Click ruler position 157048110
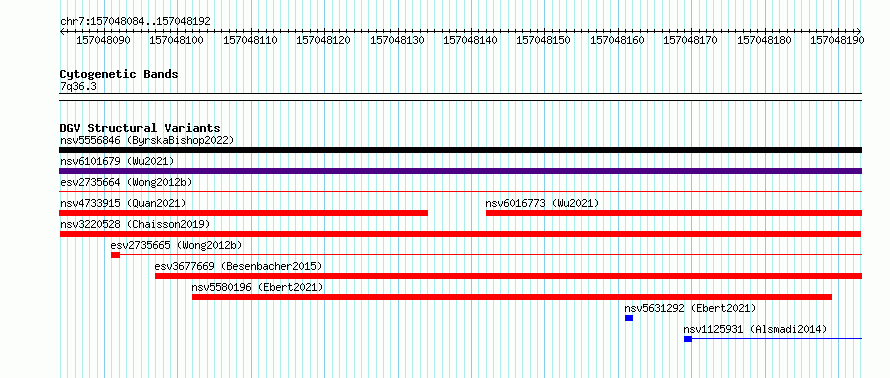This screenshot has width=890, height=378. [250, 40]
